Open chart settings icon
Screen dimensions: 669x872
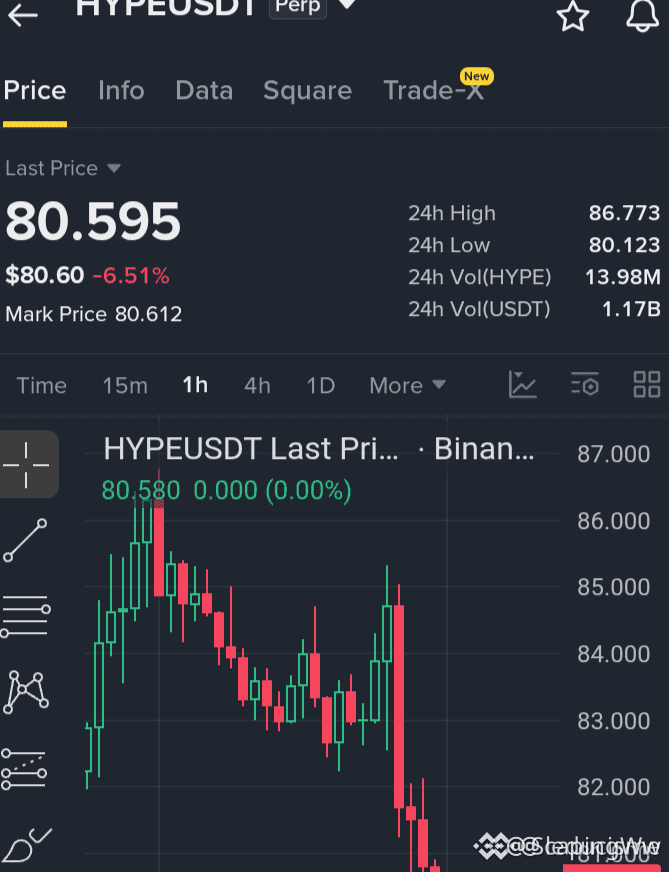[585, 384]
